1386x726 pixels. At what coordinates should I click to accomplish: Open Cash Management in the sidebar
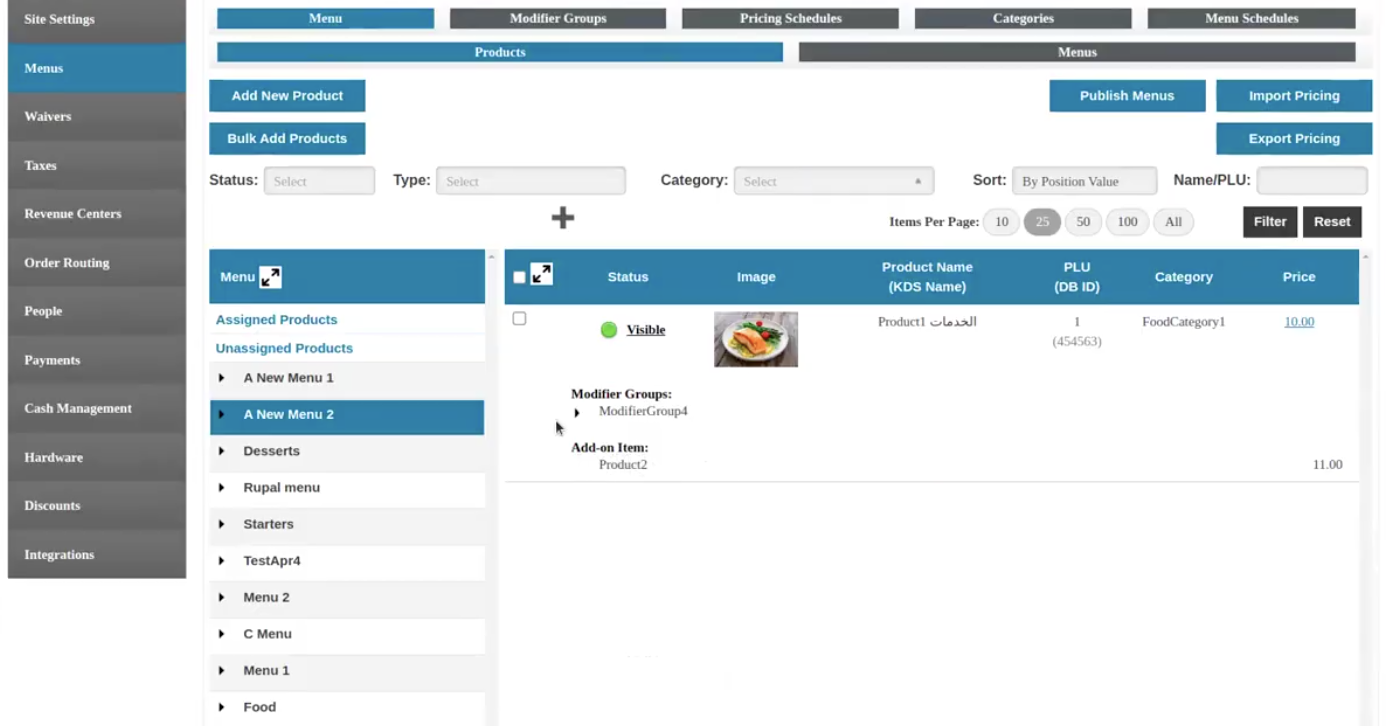(x=97, y=408)
